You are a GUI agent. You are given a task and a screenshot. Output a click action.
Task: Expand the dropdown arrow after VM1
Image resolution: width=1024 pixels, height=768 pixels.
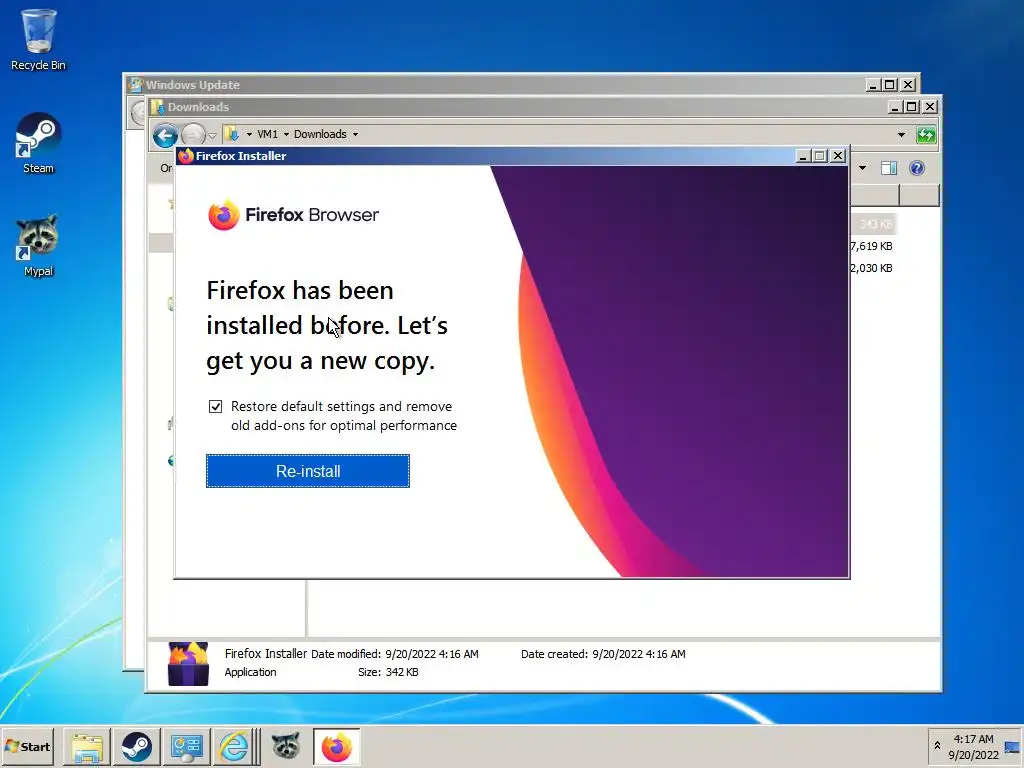[x=286, y=135]
